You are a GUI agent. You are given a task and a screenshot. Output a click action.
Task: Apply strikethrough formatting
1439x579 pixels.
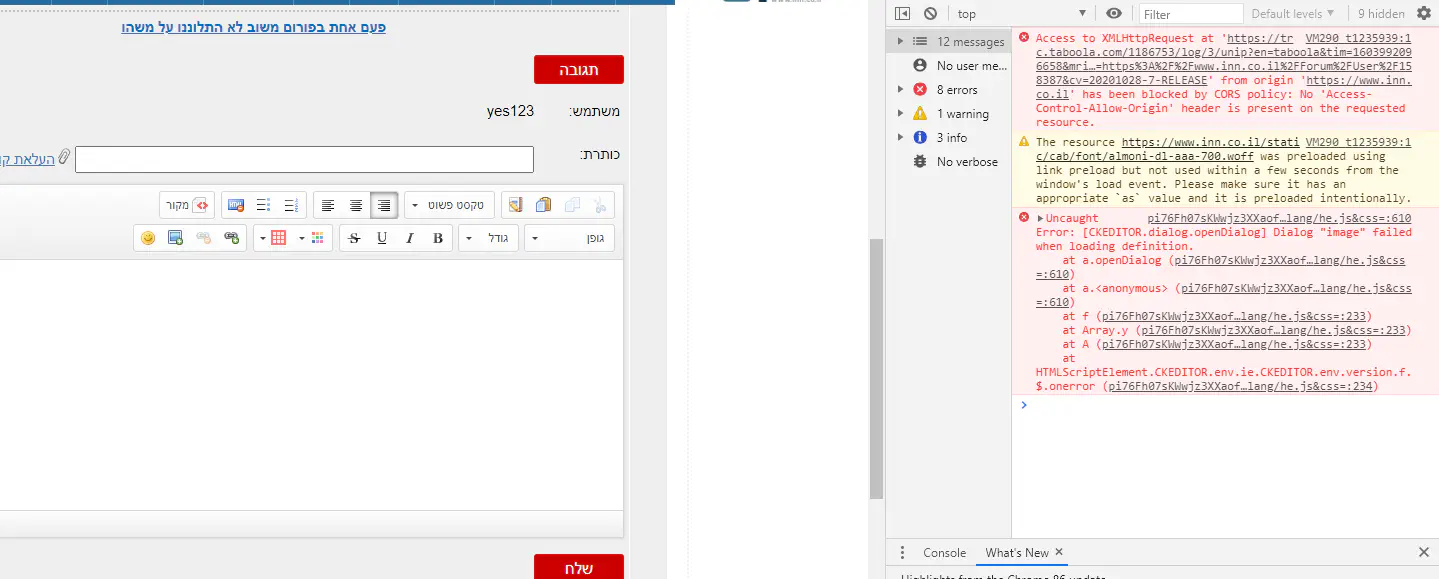click(353, 238)
